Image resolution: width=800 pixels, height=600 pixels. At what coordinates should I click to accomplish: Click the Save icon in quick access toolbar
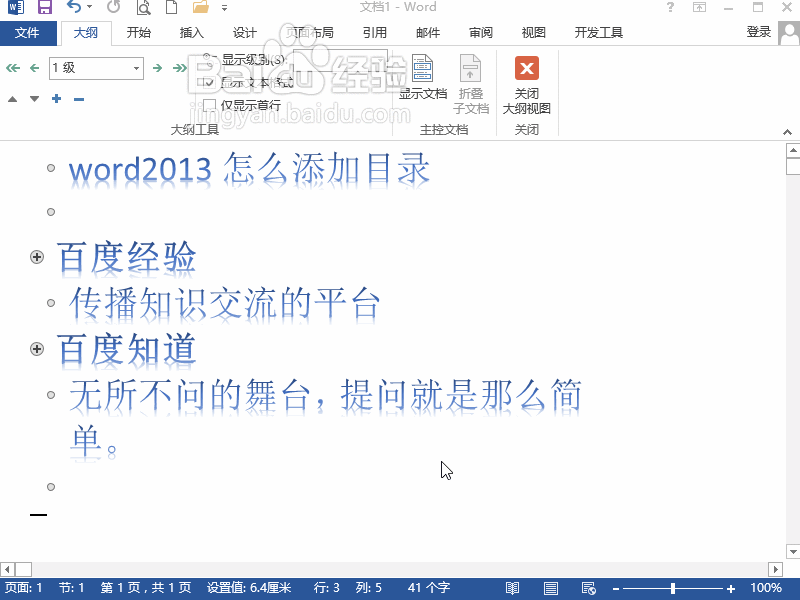pos(45,7)
